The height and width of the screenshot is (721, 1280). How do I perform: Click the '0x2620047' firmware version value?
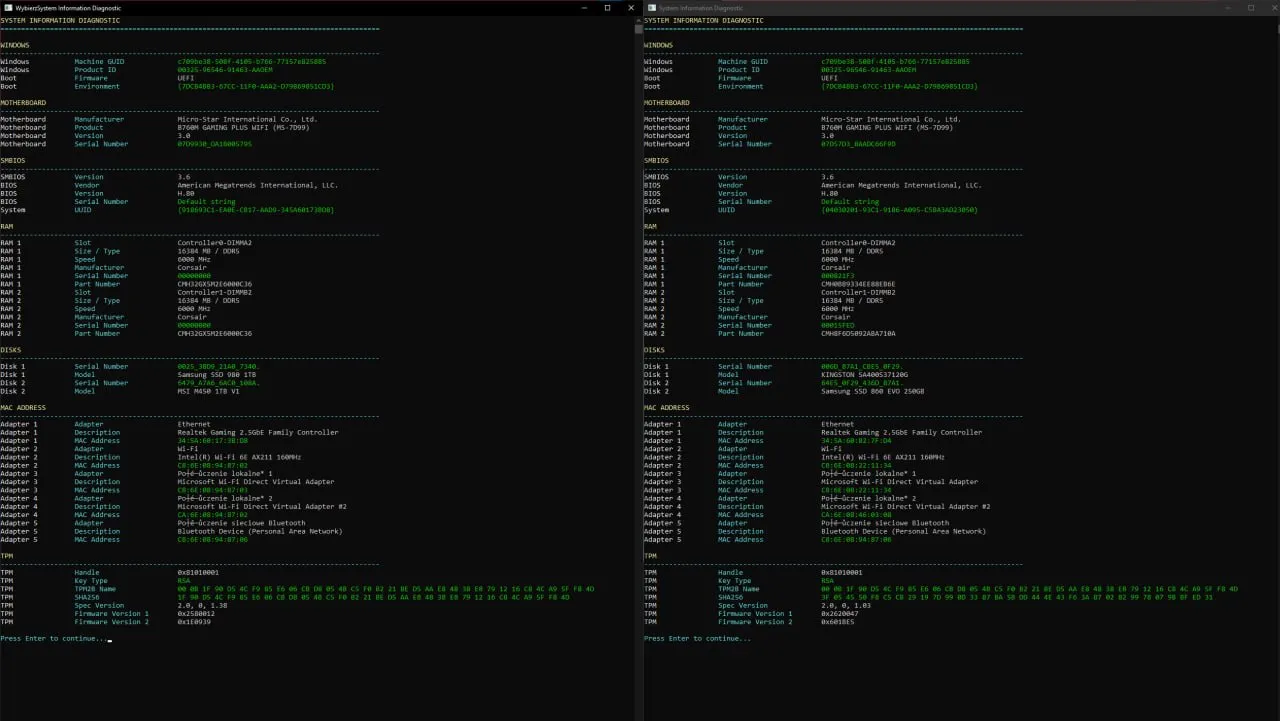pos(839,613)
